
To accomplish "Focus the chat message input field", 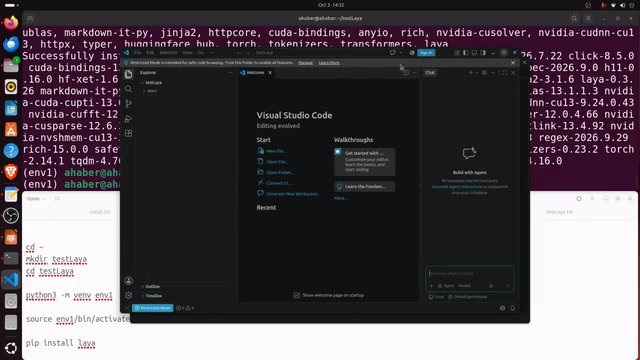I will pos(469,273).
